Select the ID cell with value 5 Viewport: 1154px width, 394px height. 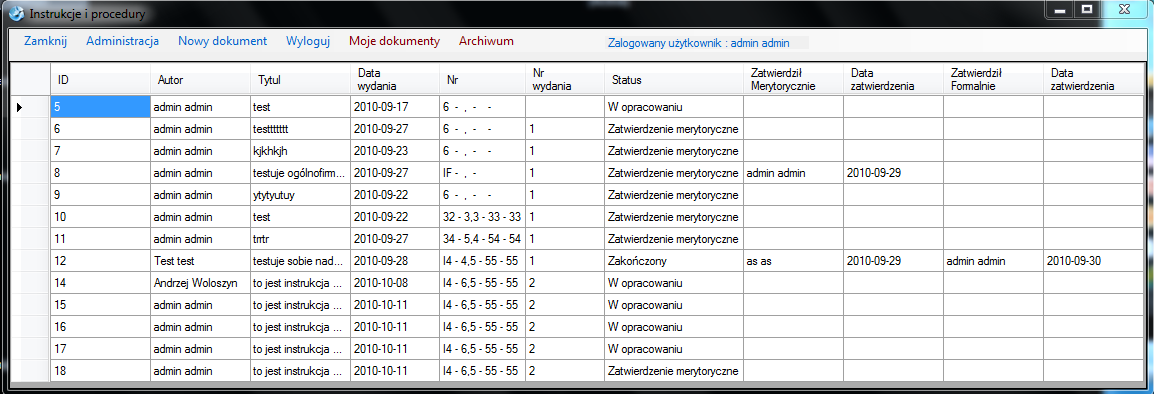pyautogui.click(x=100, y=107)
